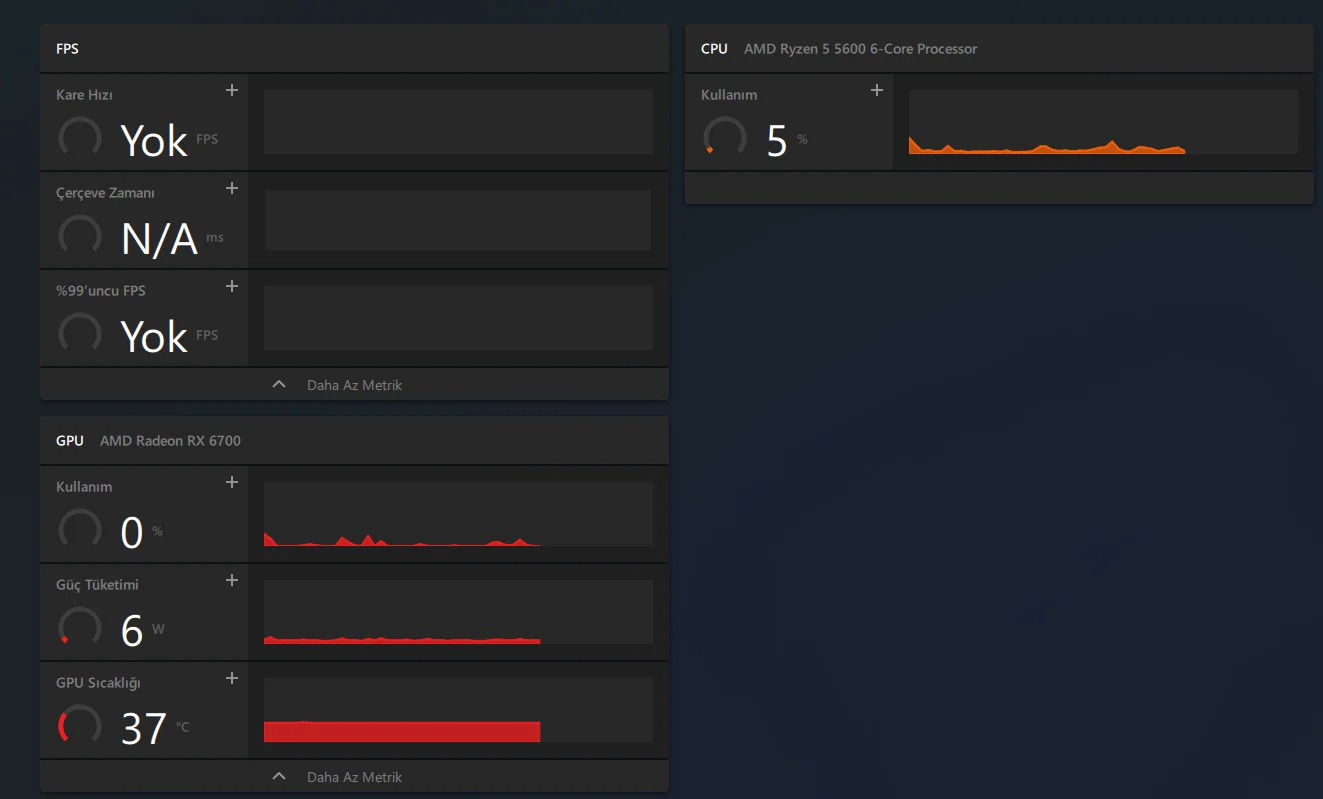The image size is (1323, 799).
Task: Click the plus icon next to Çerçeve Zamanı
Action: [x=232, y=188]
